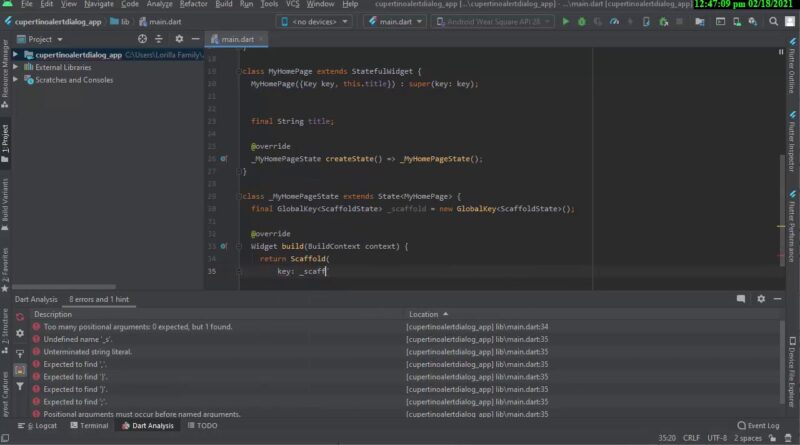Expand External Libraries node

click(15, 67)
